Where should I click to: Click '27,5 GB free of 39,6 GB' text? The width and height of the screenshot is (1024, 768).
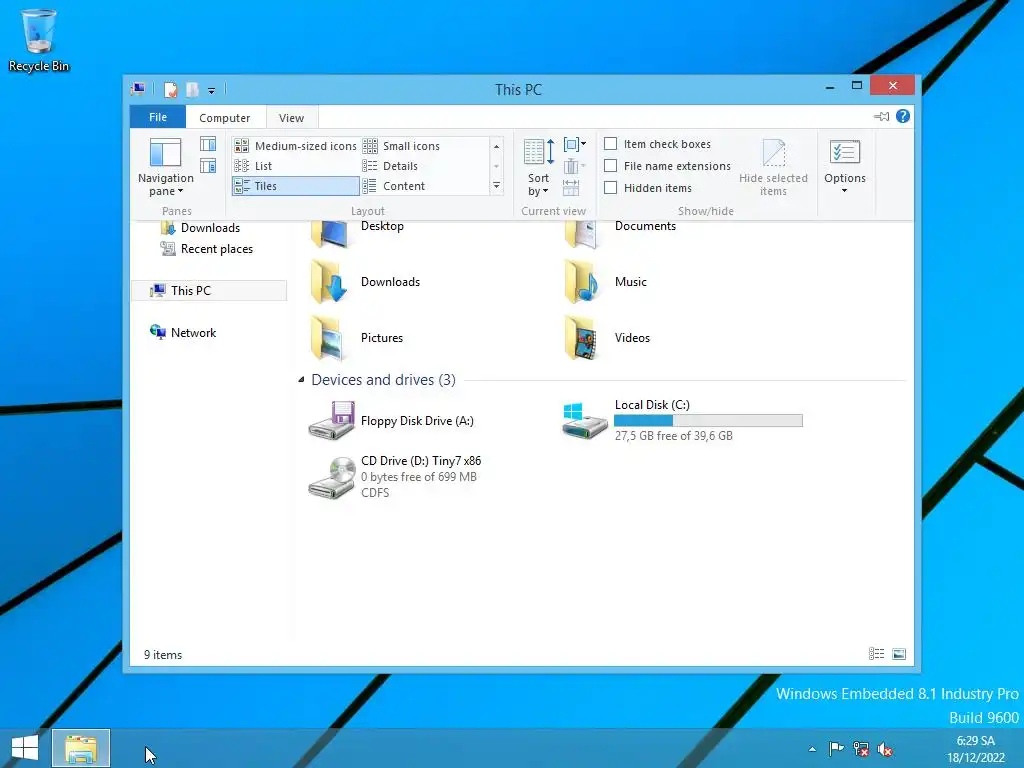point(673,436)
